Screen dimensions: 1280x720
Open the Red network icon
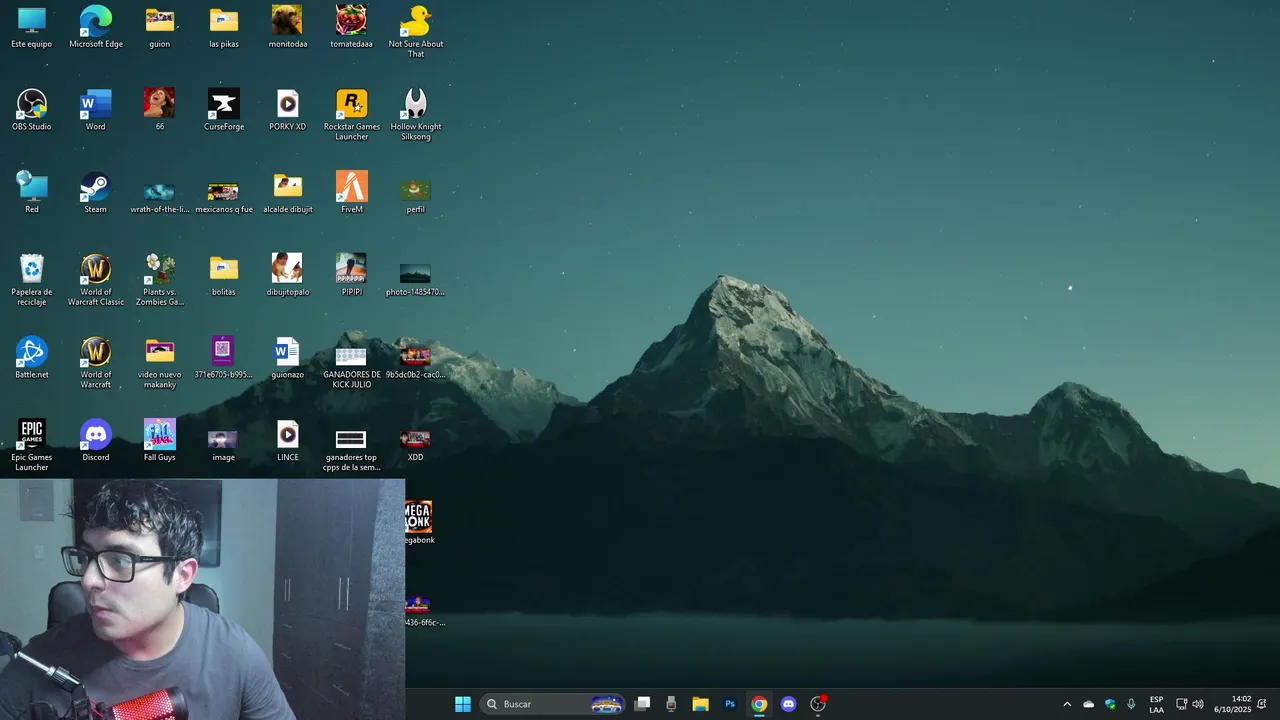(x=32, y=193)
